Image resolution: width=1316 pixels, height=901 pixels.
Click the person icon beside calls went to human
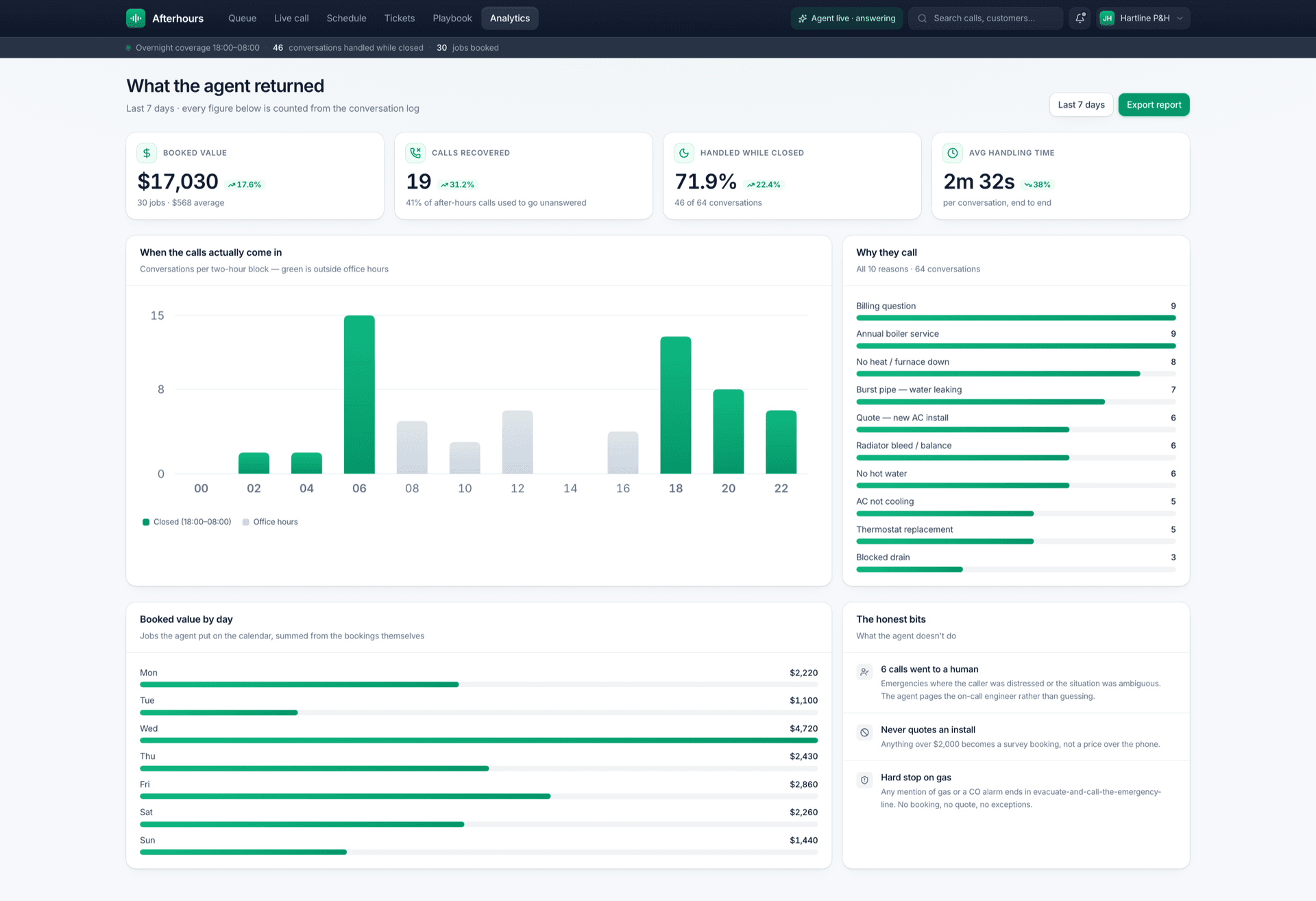[864, 672]
